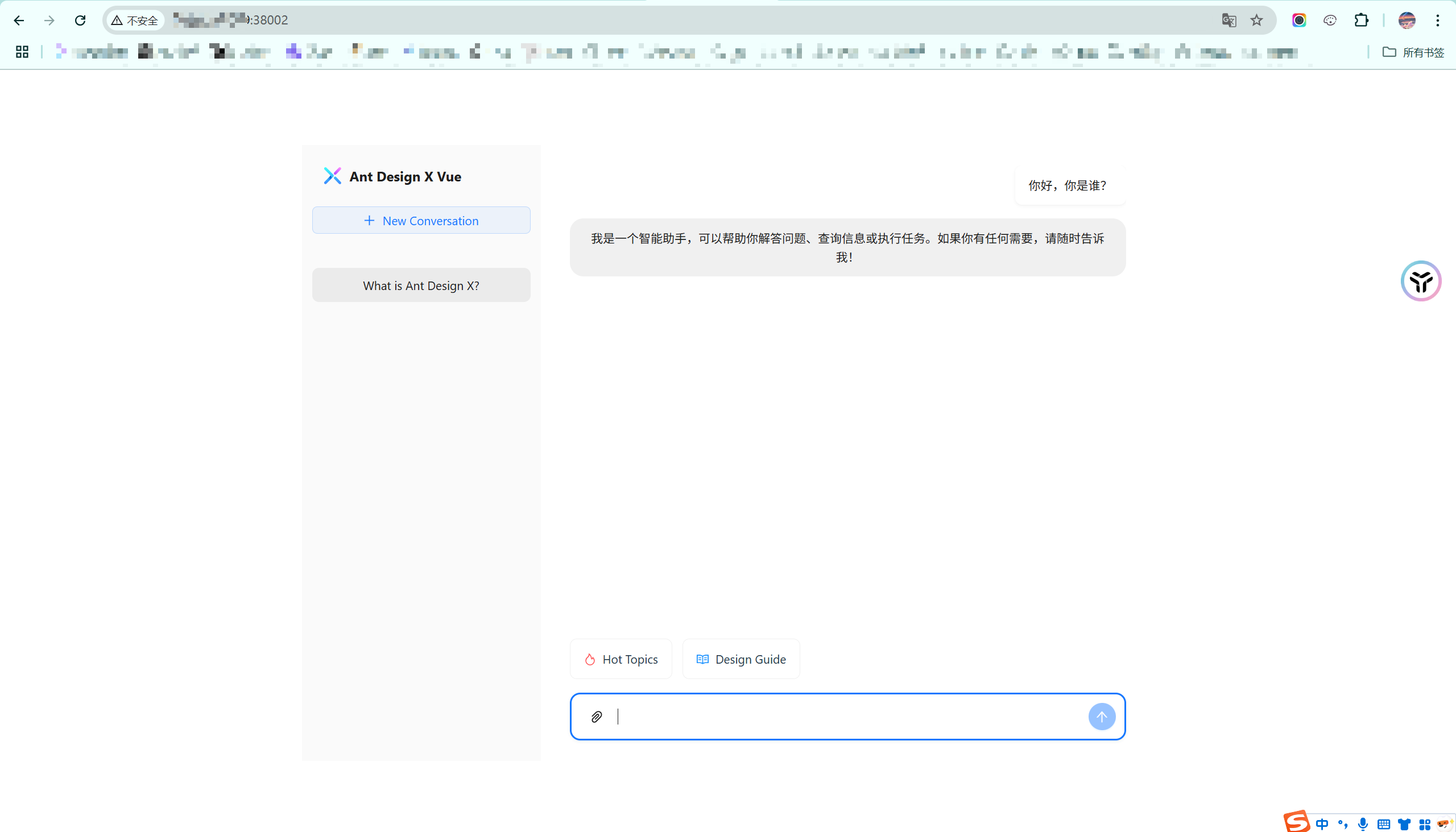
Task: Open the floating assistant icon on right edge
Action: click(x=1421, y=281)
